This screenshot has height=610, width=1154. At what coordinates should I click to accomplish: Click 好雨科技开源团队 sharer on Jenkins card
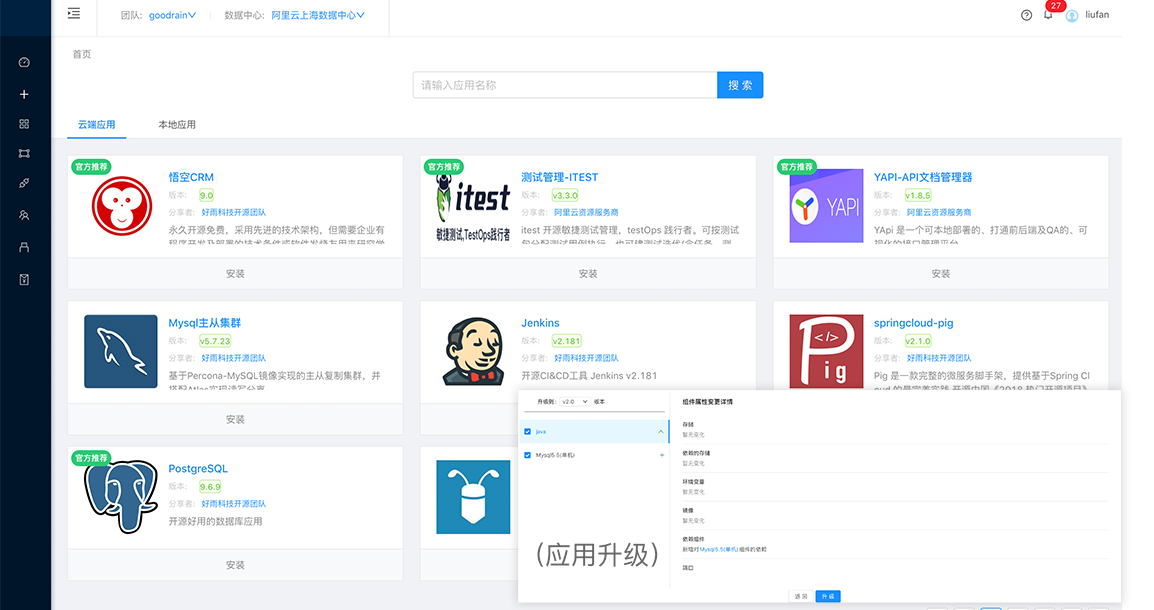tap(587, 358)
